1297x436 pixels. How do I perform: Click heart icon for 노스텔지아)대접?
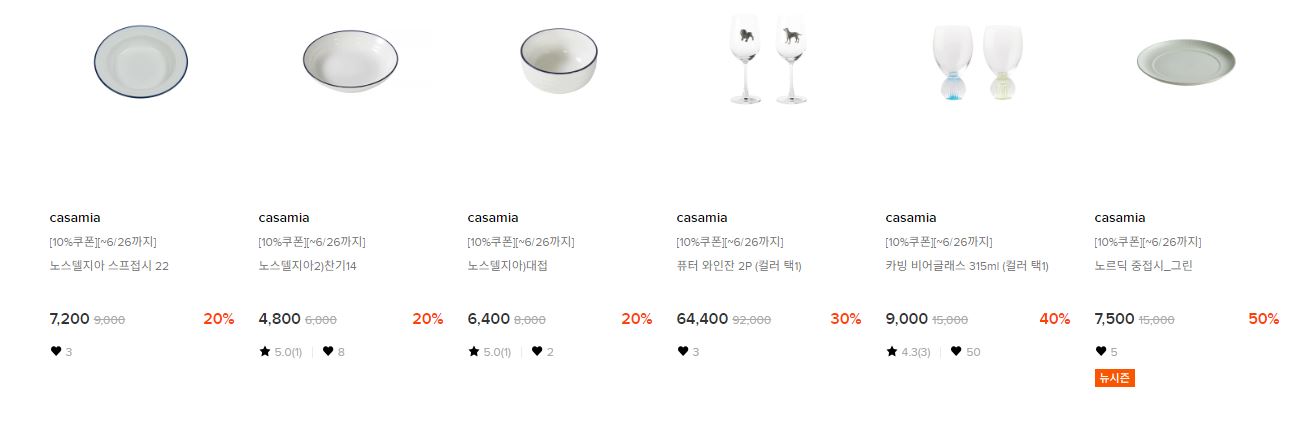coord(537,351)
